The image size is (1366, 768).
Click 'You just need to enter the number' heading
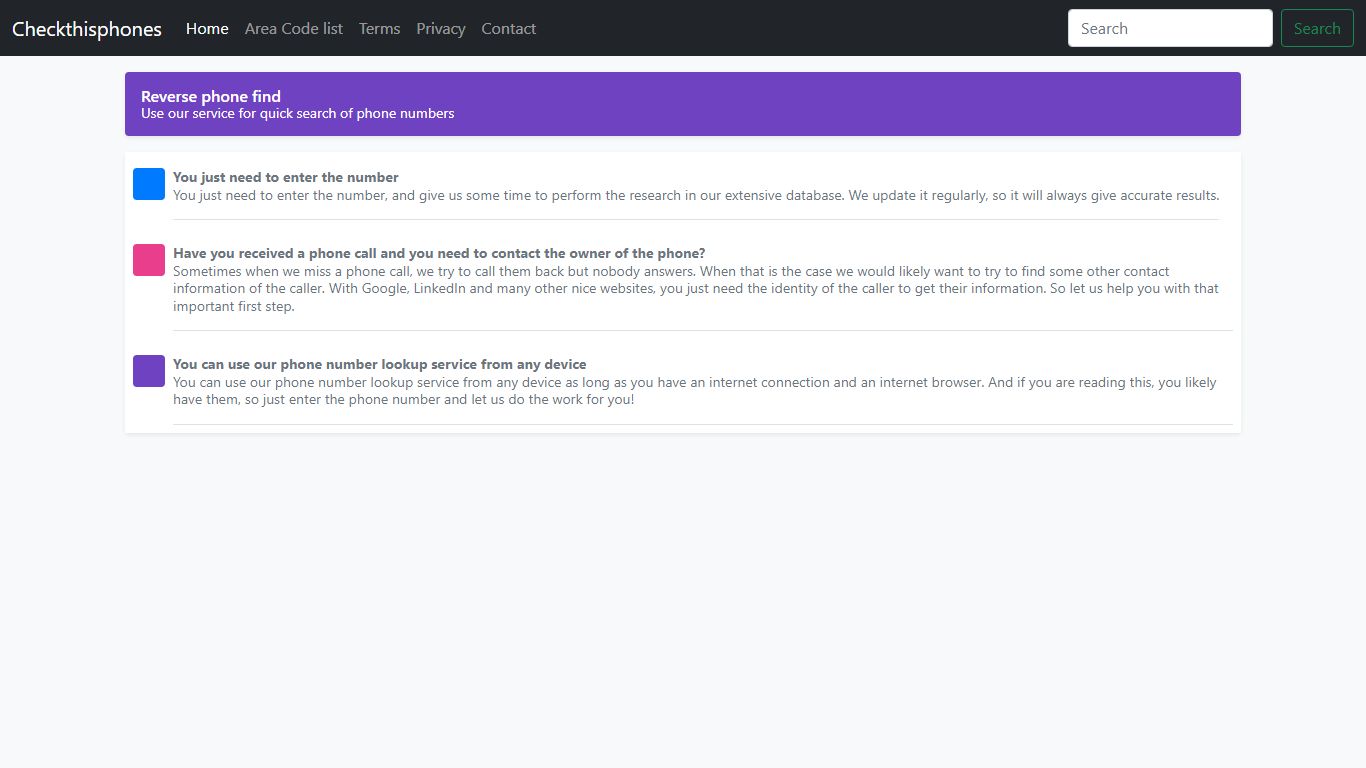(286, 177)
